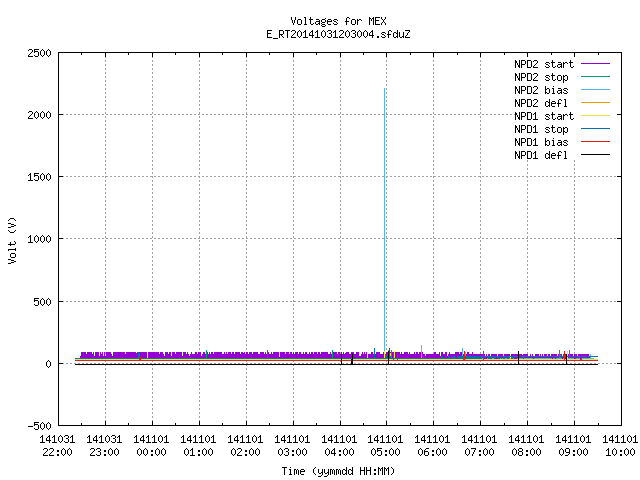Image resolution: width=640 pixels, height=480 pixels.
Task: Click the 141101 06:00 x-axis label
Action: 433,446
